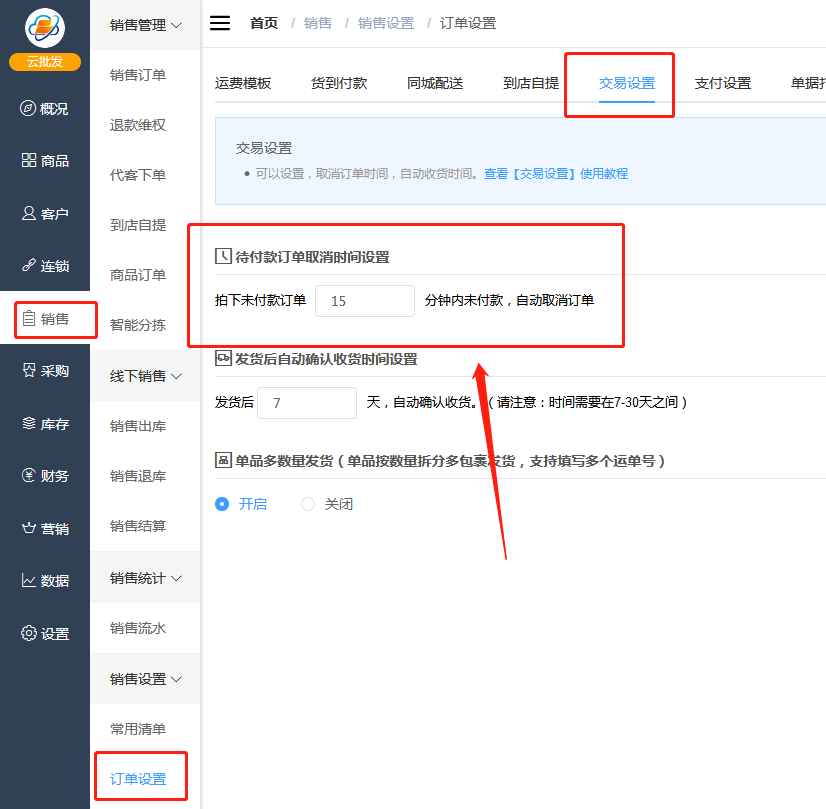Click unpaid order minutes field showing 15

[x=365, y=301]
